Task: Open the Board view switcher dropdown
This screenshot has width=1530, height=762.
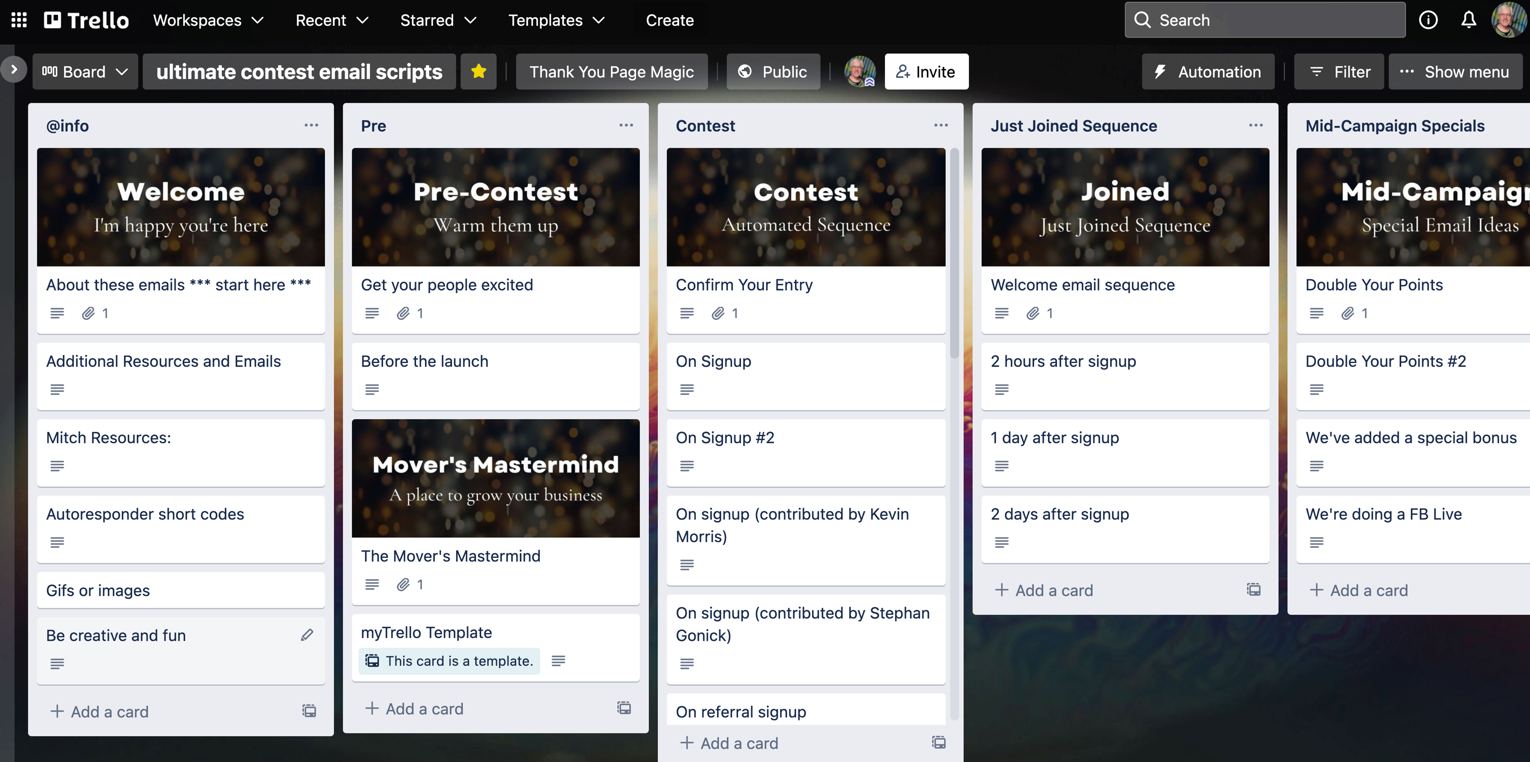Action: 85,72
